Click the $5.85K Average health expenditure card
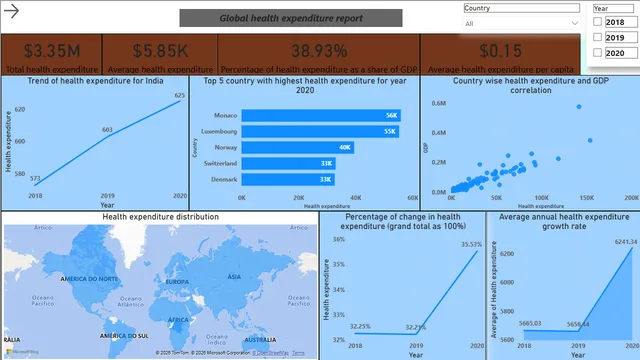This screenshot has height=360, width=640. [x=160, y=55]
